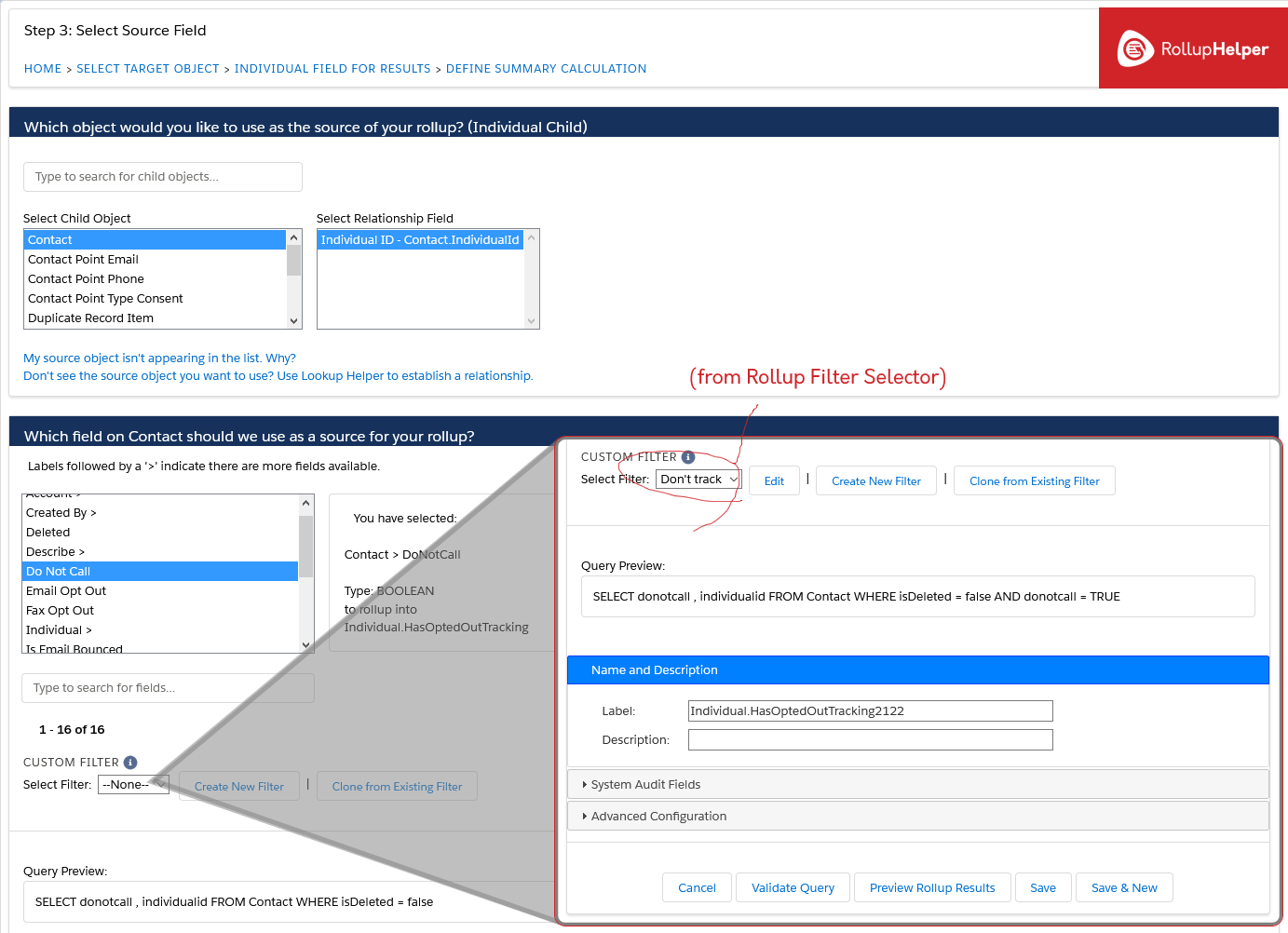The image size is (1288, 933).
Task: Click Validate Query button
Action: click(x=793, y=888)
